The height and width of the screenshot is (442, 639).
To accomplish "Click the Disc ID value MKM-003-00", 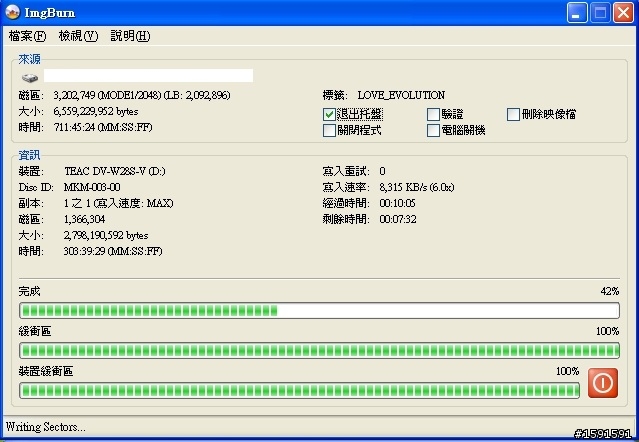I will [92, 187].
